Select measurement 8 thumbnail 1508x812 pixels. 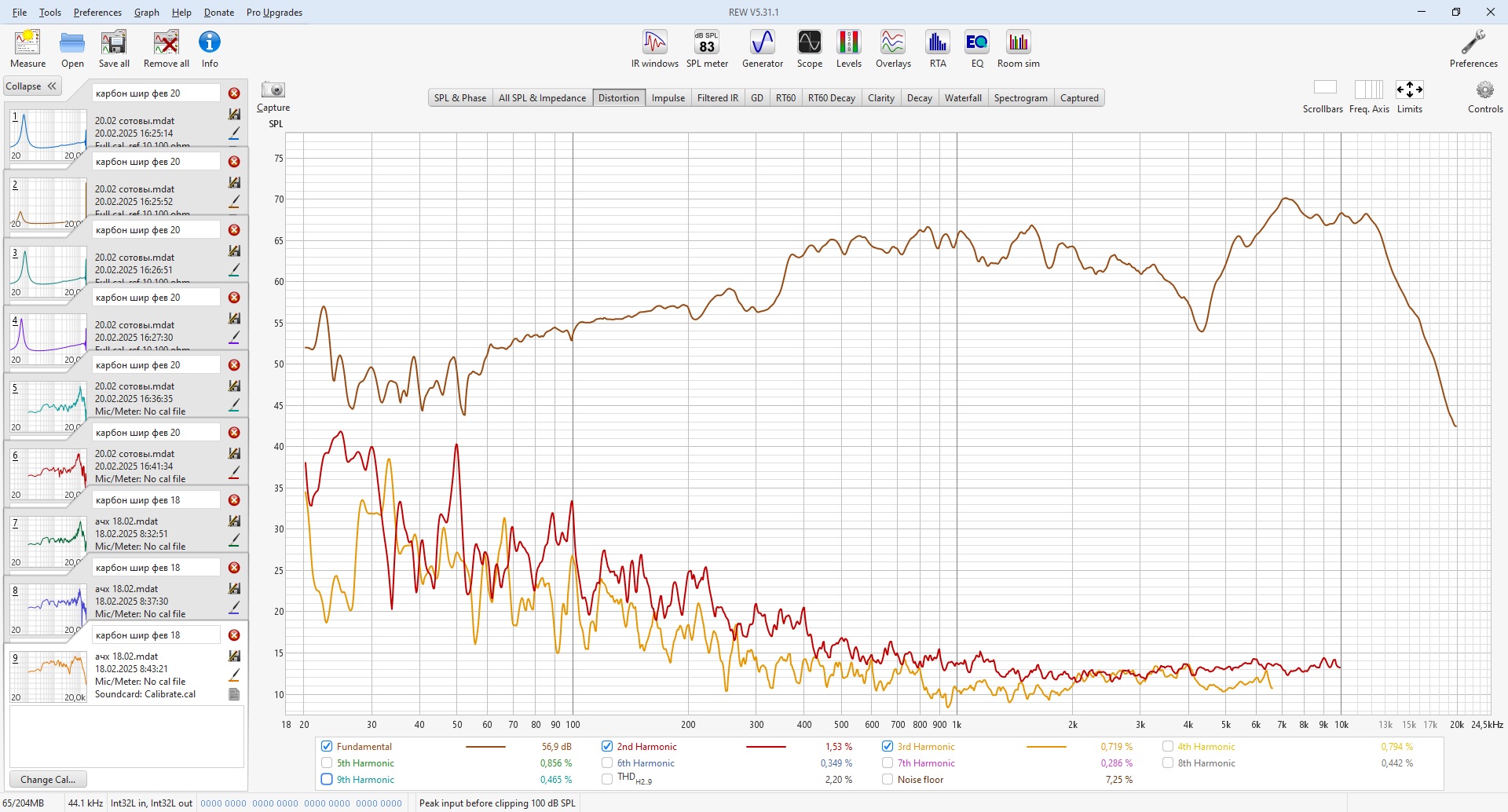coord(49,610)
